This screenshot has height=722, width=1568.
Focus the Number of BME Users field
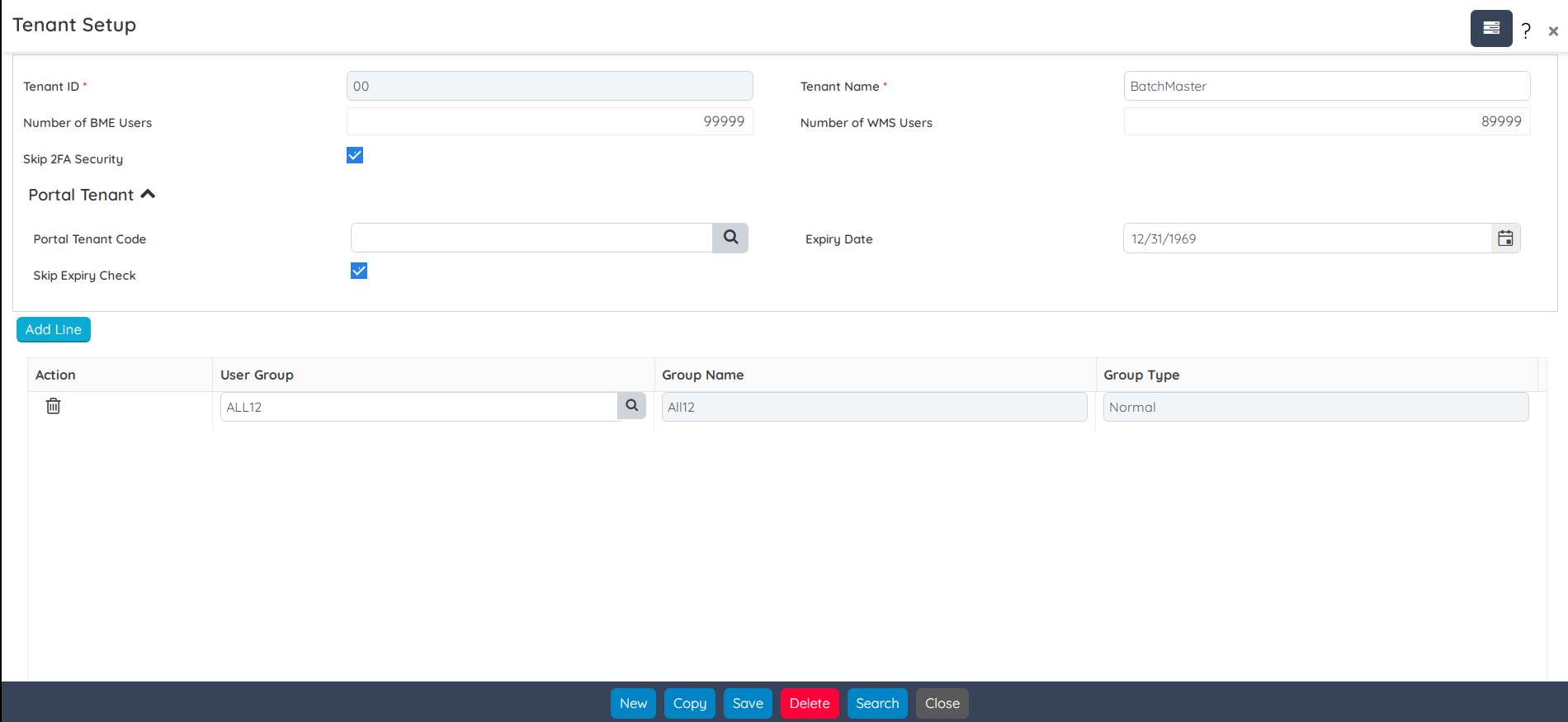[x=549, y=122]
